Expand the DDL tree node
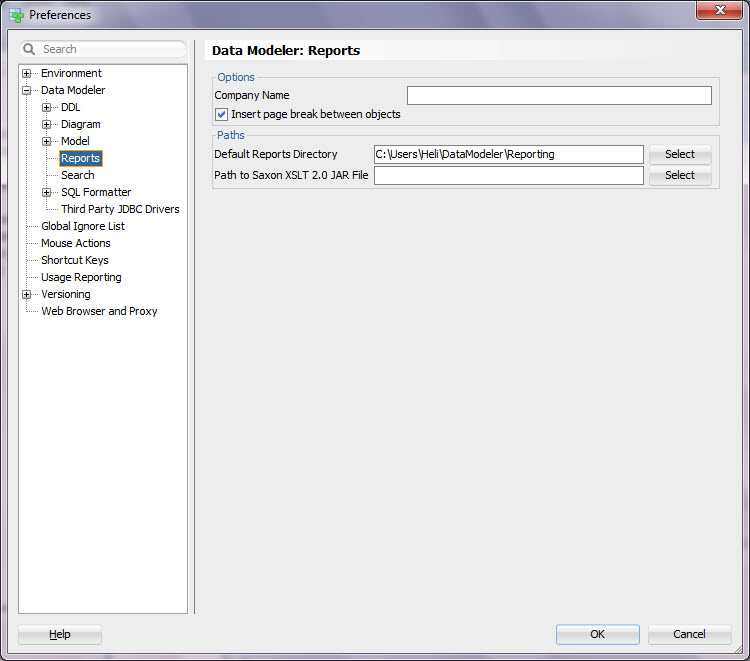Viewport: 750px width, 661px height. tap(47, 107)
